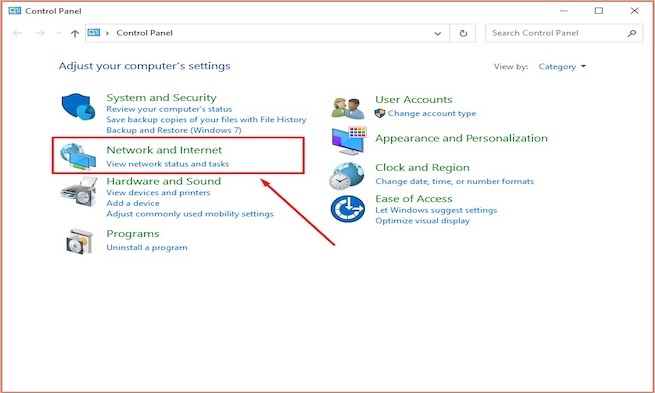Go up one level with up arrow
655x393 pixels.
[x=75, y=33]
